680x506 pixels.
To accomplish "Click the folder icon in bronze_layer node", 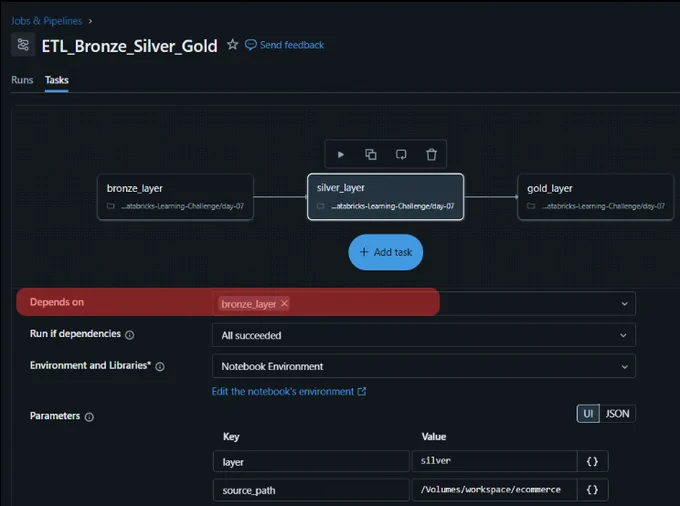I will (111, 206).
